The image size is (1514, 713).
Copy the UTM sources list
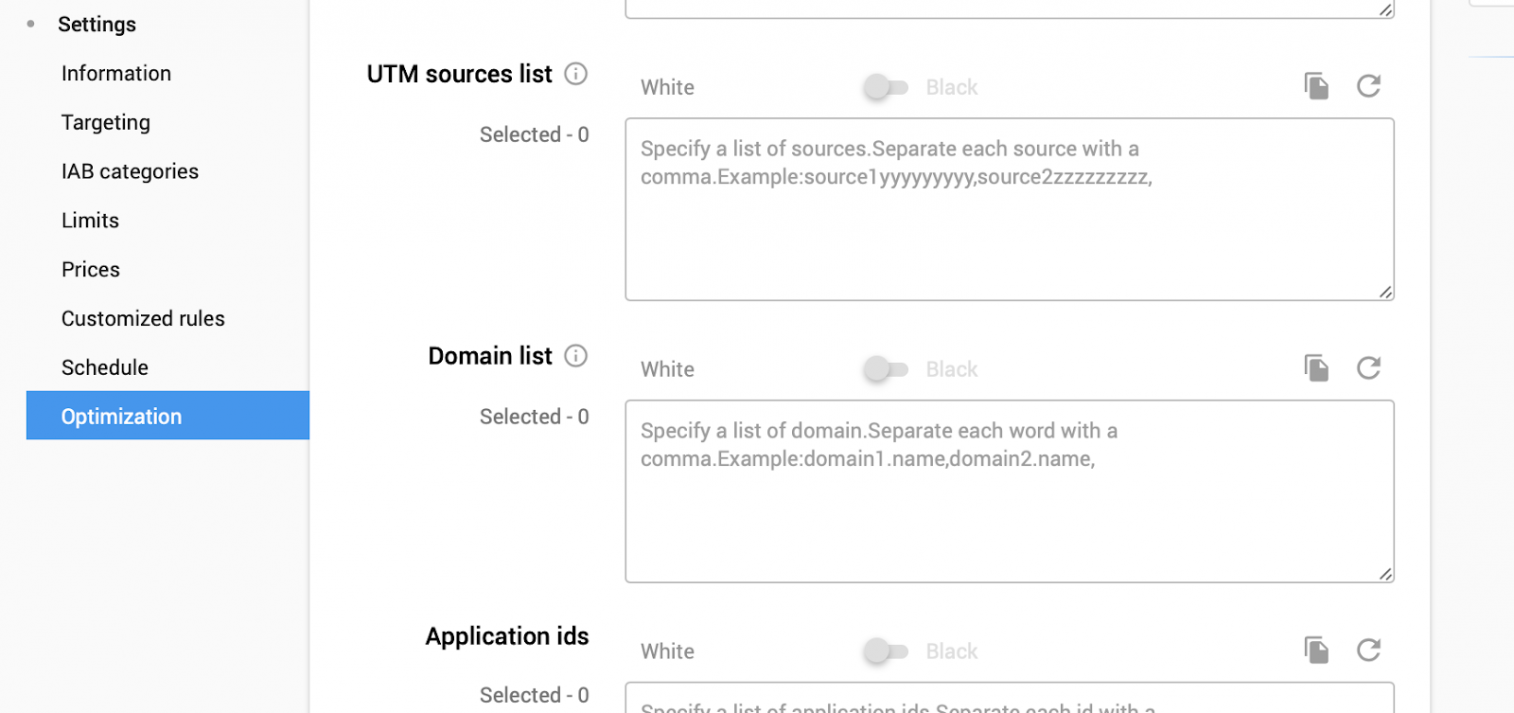click(x=1317, y=86)
